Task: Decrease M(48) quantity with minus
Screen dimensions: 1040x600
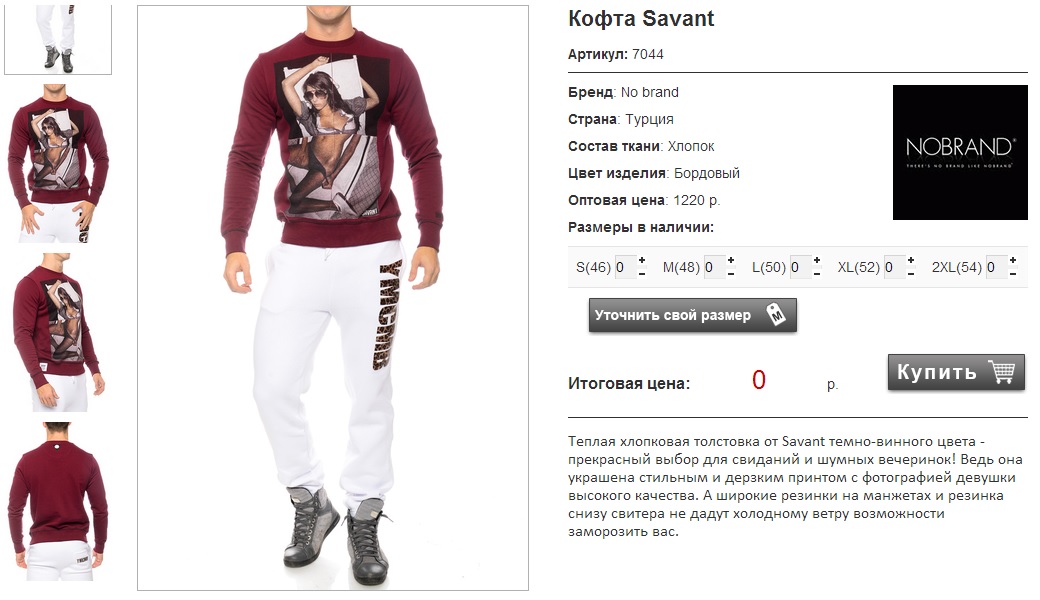Action: [731, 274]
